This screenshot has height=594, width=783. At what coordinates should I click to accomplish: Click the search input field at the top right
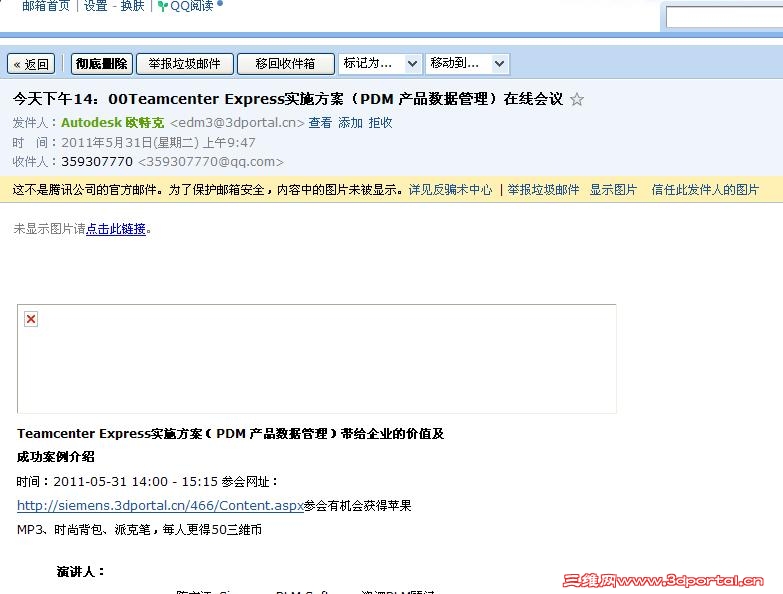pyautogui.click(x=725, y=18)
